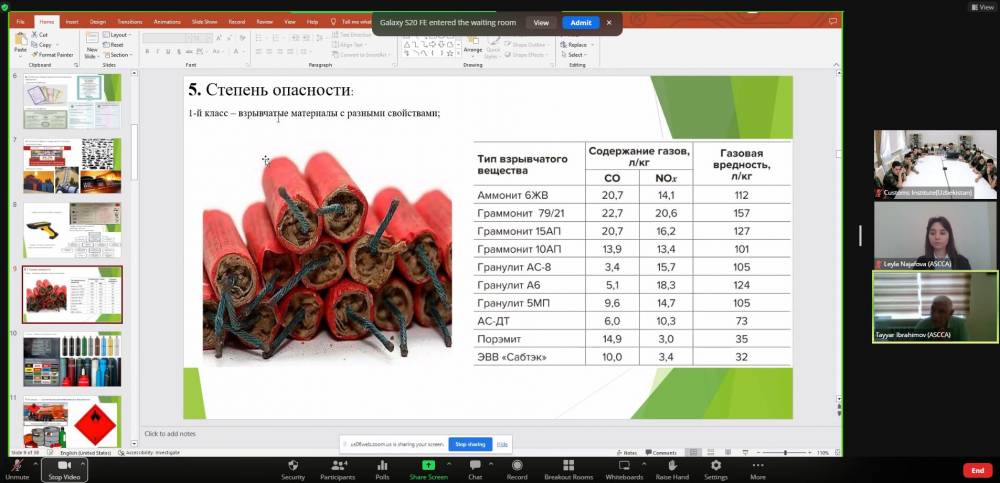Toggle Bold formatting

147,52
